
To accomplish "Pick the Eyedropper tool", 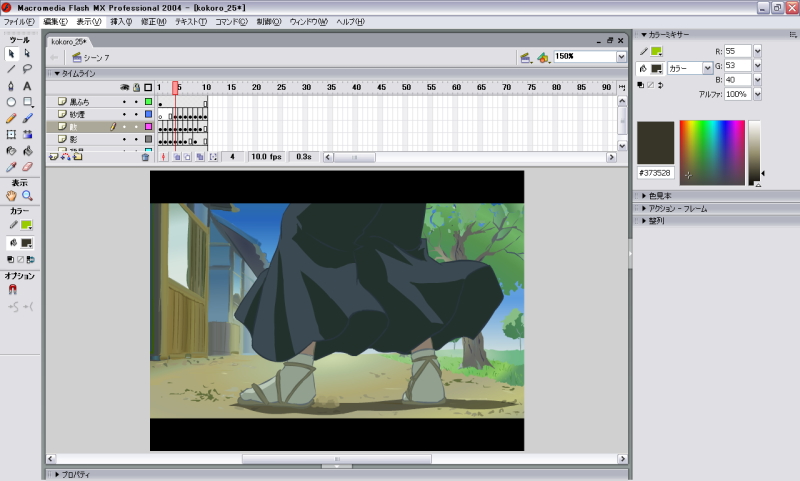I will 11,167.
